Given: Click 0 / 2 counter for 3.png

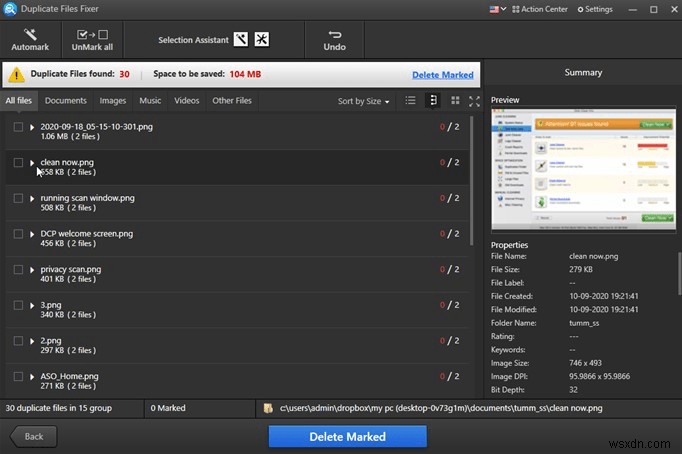Looking at the screenshot, I should coord(449,305).
